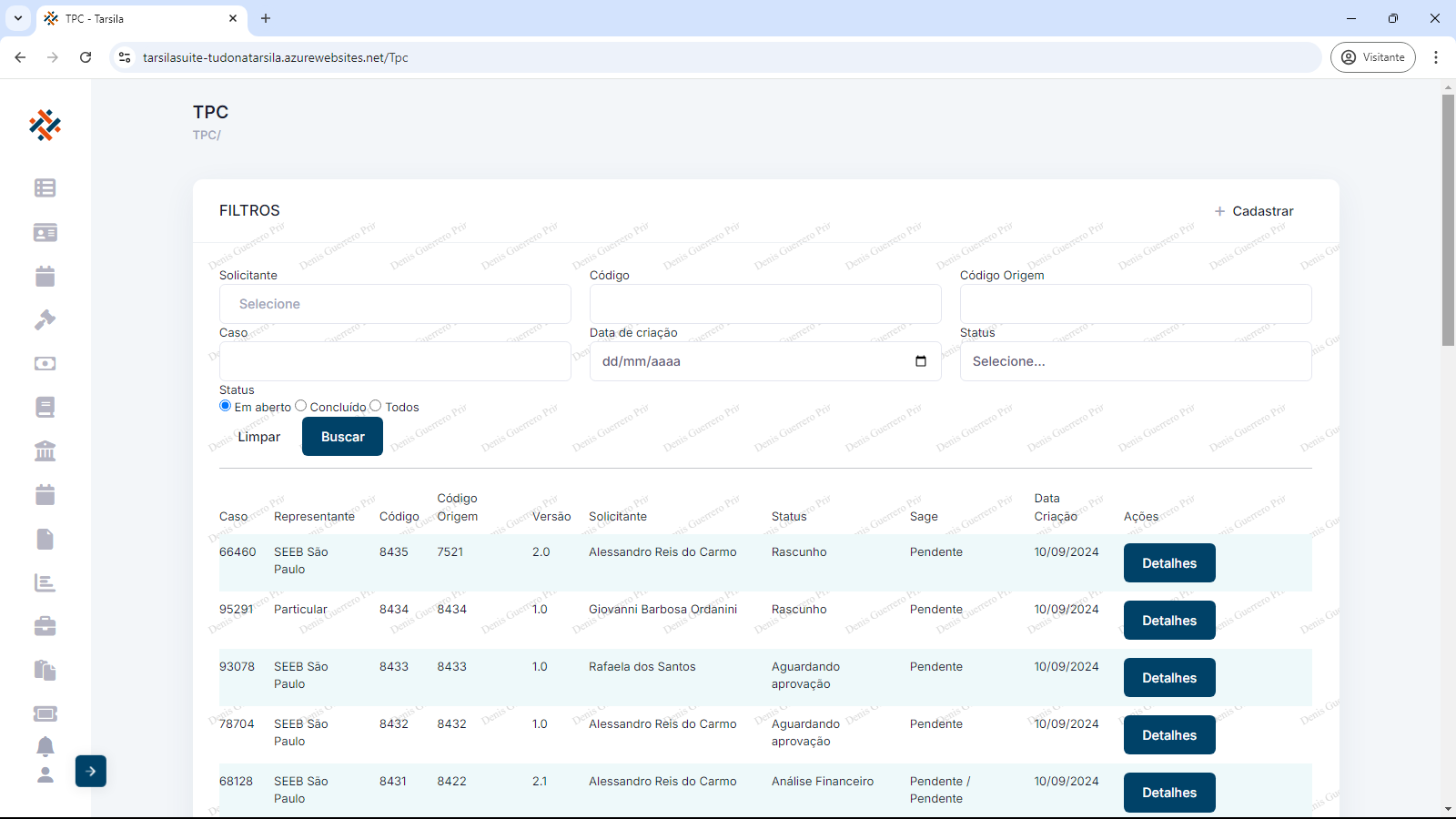1456x819 pixels.
Task: Open the Solicitante dropdown
Action: point(395,304)
